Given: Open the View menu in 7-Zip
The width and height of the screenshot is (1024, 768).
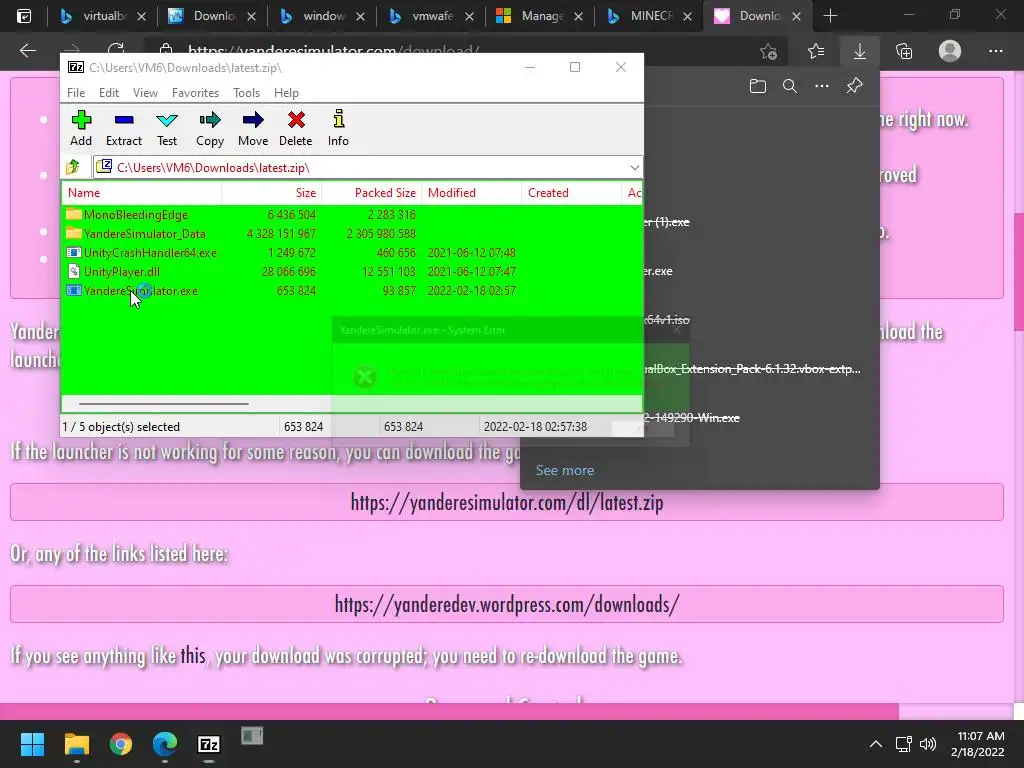Looking at the screenshot, I should pyautogui.click(x=145, y=93).
